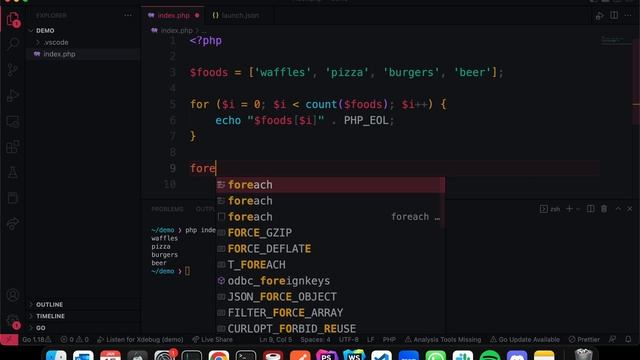Open the Explorer view in activity bar
Image resolution: width=640 pixels, height=360 pixels.
point(13,19)
